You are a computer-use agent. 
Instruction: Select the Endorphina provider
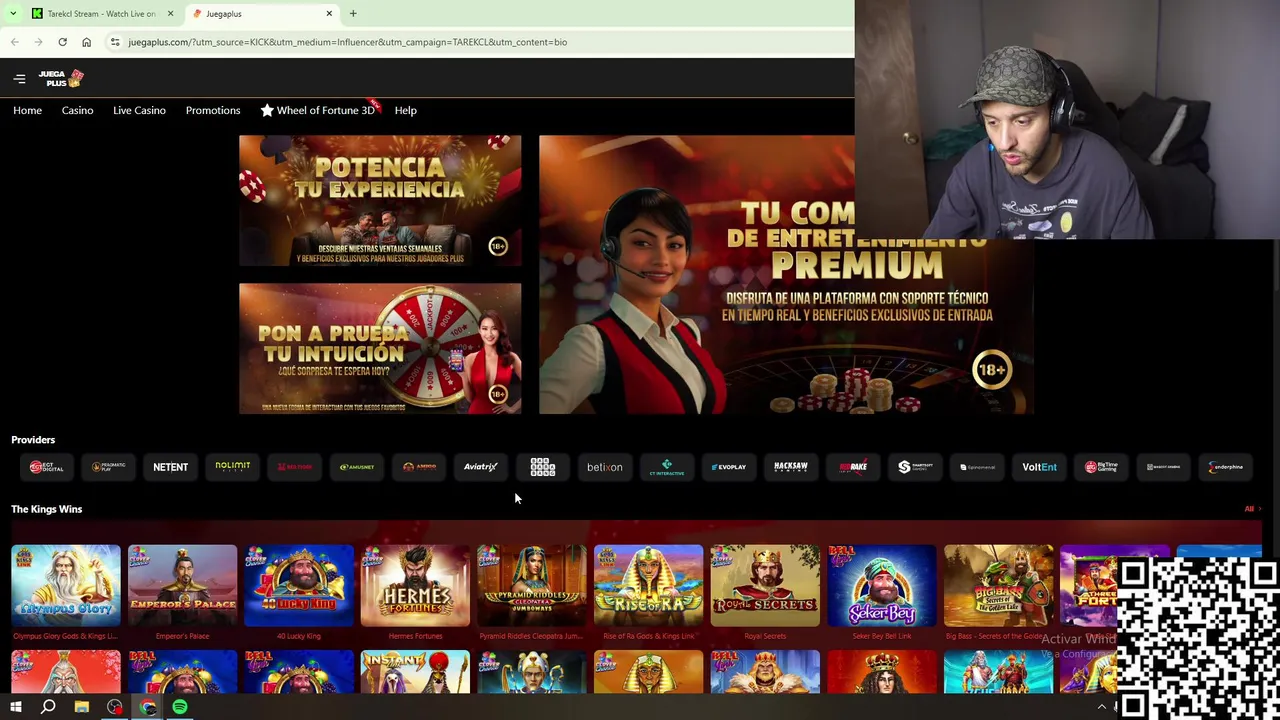[x=1226, y=467]
